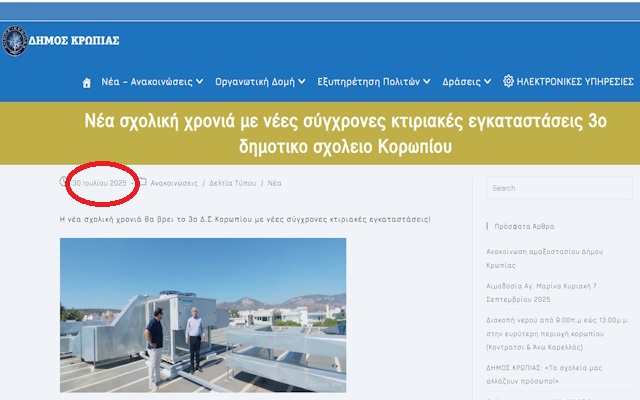Click the clock icon beside the post date
This screenshot has width=640, height=400.
(x=64, y=183)
